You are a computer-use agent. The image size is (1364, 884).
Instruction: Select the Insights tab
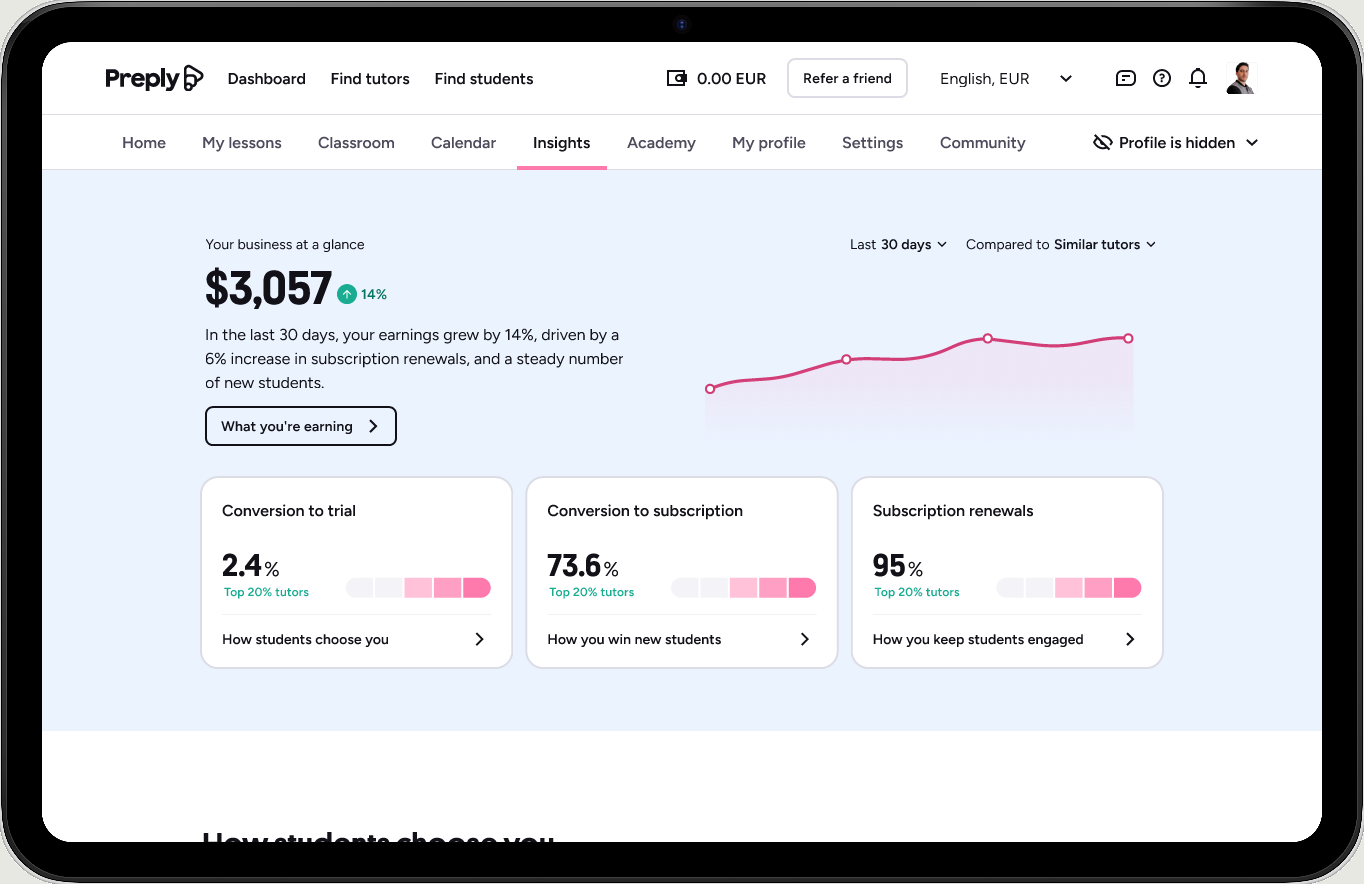point(561,143)
